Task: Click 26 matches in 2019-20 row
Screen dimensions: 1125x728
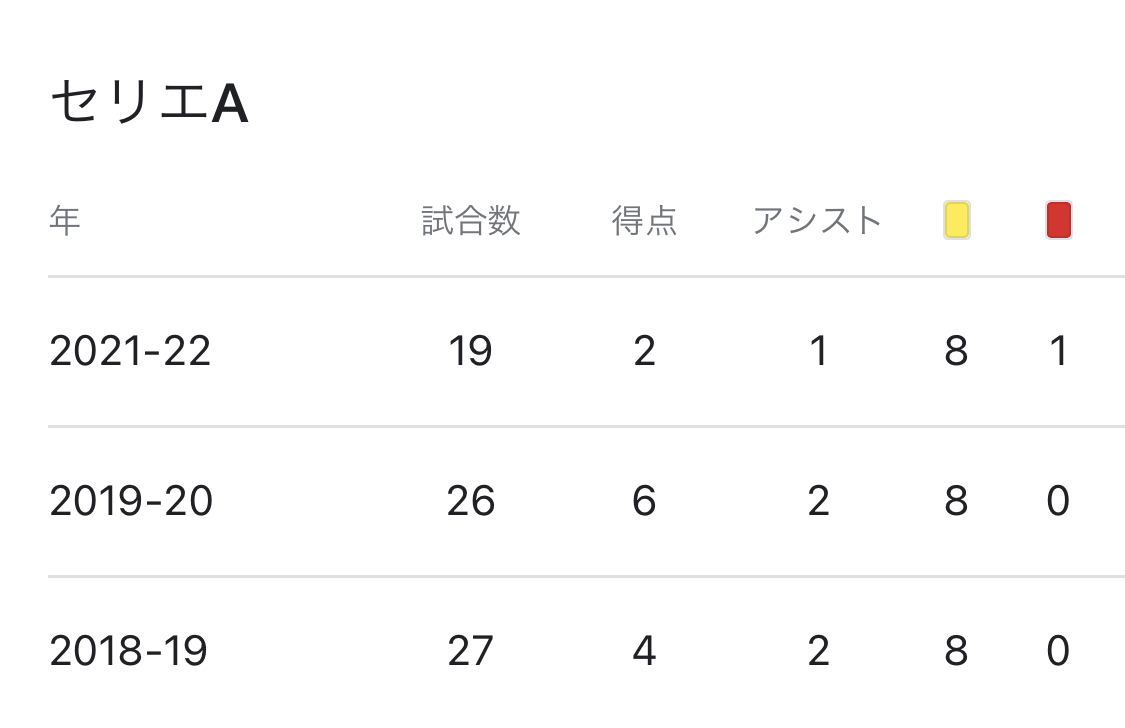Action: point(471,501)
